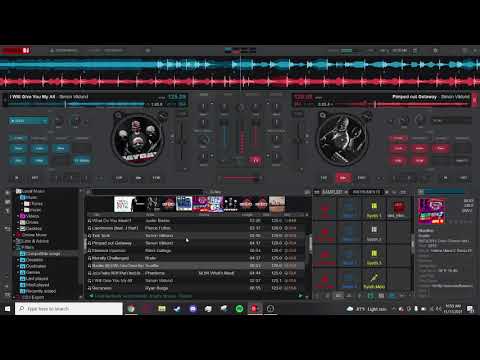
Task: Trigger the Synth 1 sampler pad
Action: (374, 209)
